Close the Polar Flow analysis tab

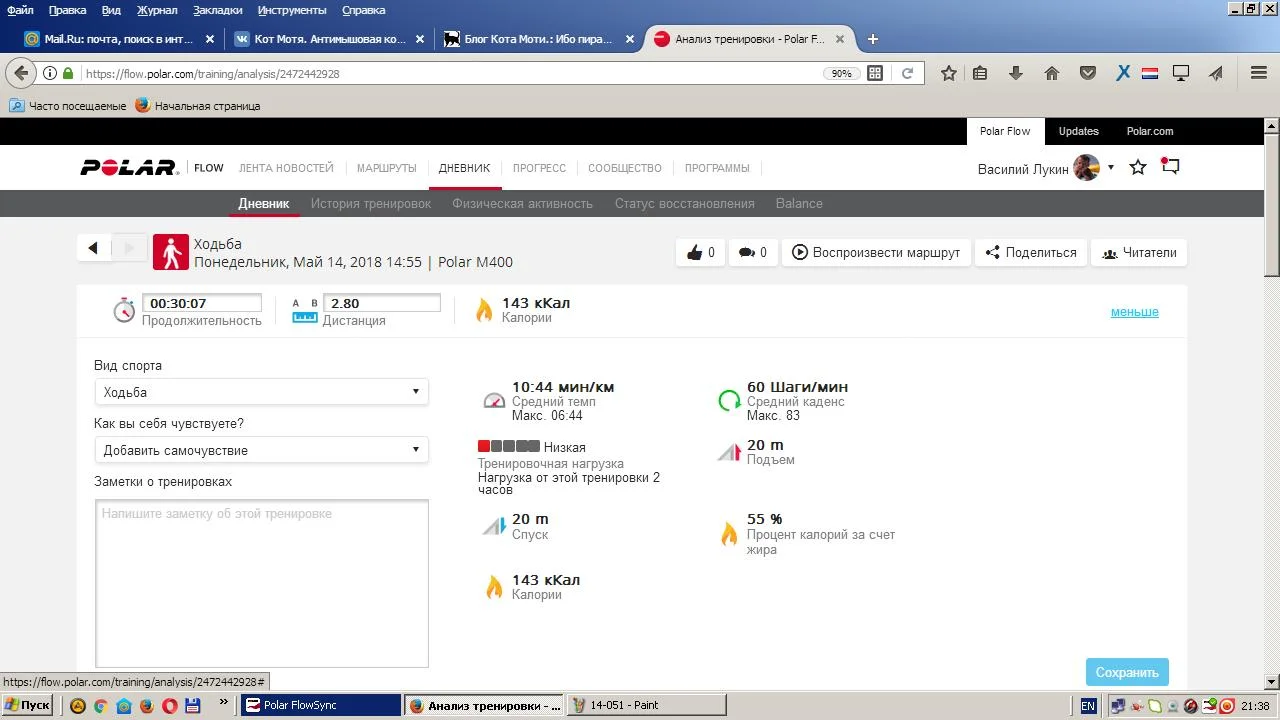point(840,39)
